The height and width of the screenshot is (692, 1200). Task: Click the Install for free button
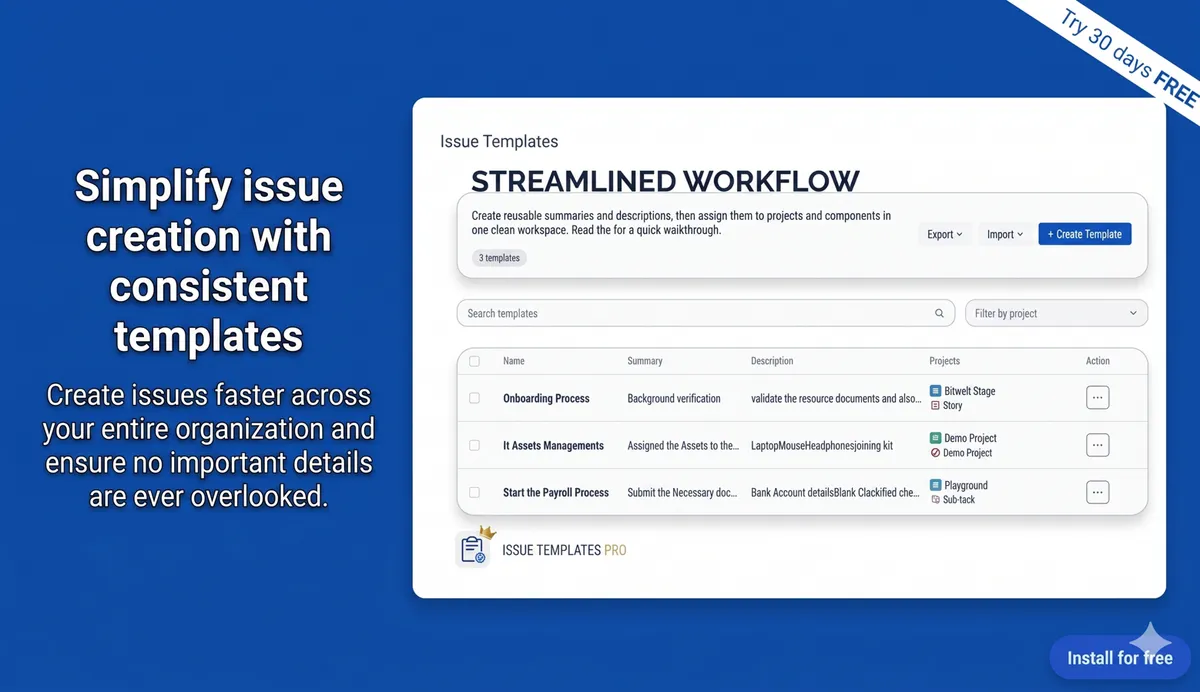1120,658
